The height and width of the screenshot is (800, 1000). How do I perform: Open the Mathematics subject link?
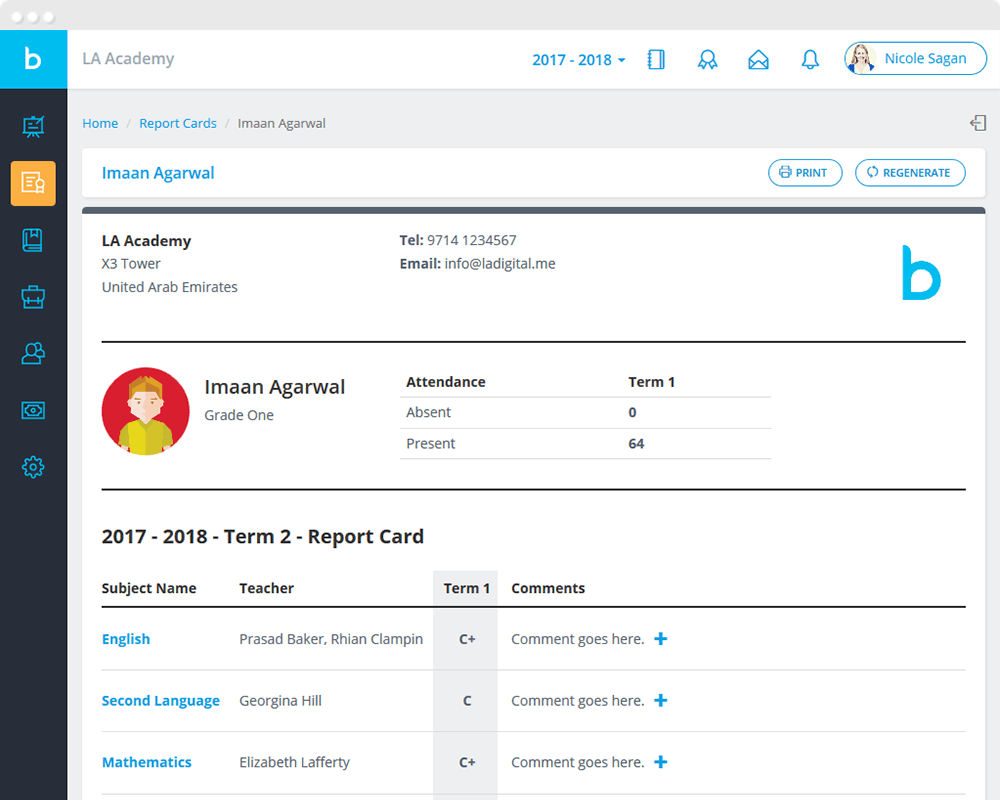[147, 762]
